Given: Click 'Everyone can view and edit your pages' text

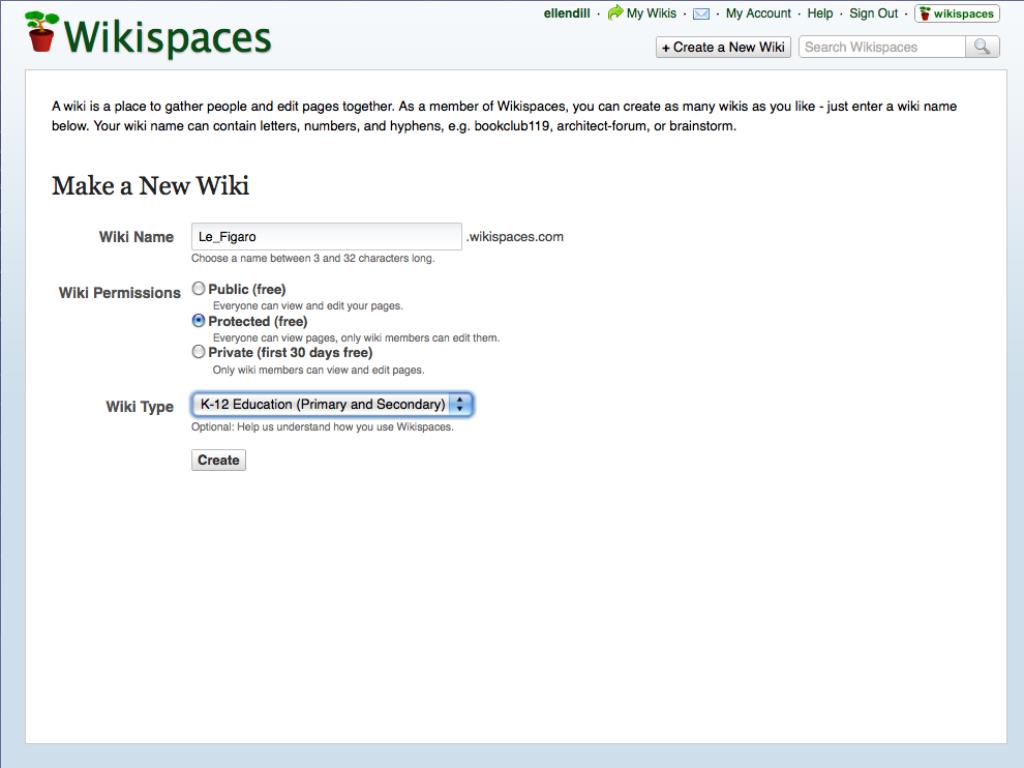Looking at the screenshot, I should pyautogui.click(x=308, y=306).
